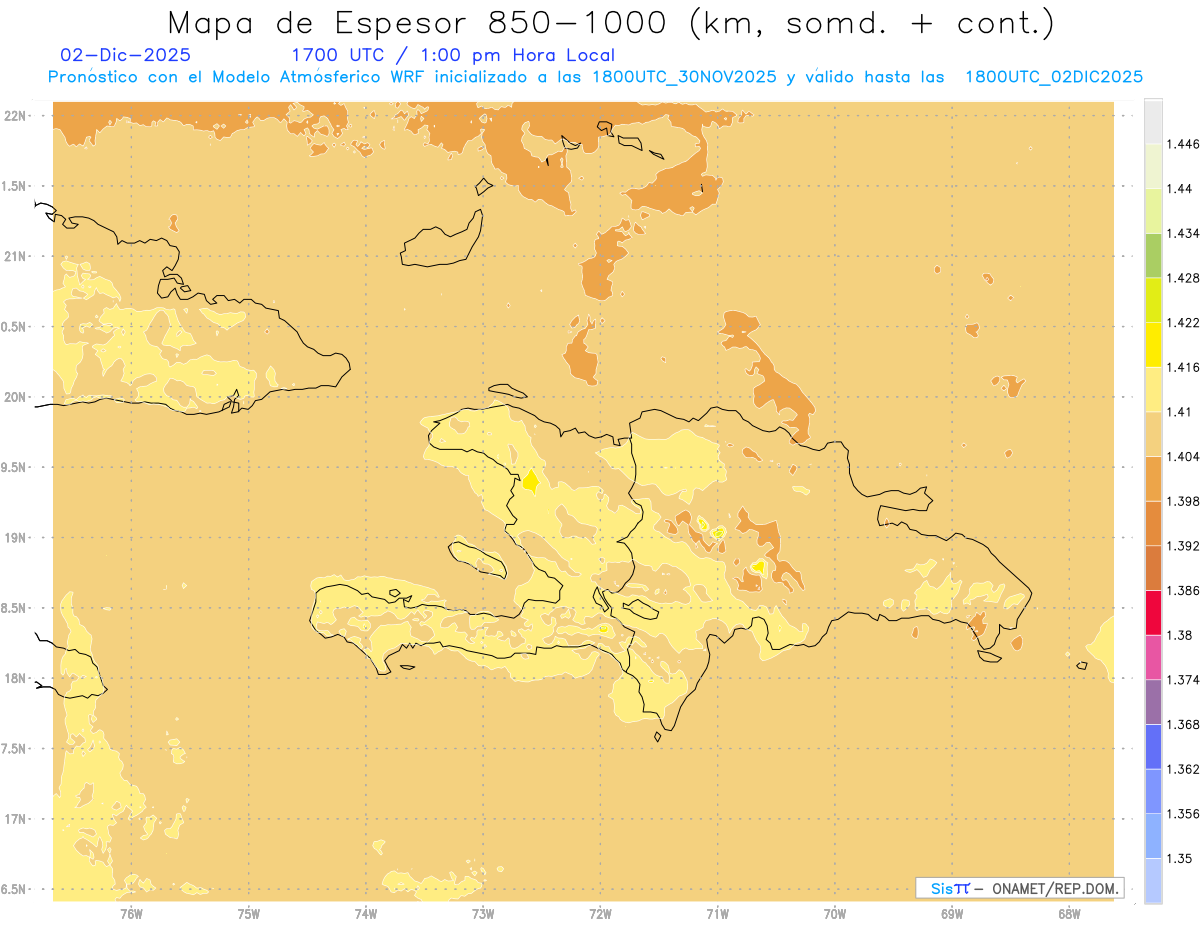Click the '19N' latitude label
Viewport: 1200px width, 927px height.
15,538
